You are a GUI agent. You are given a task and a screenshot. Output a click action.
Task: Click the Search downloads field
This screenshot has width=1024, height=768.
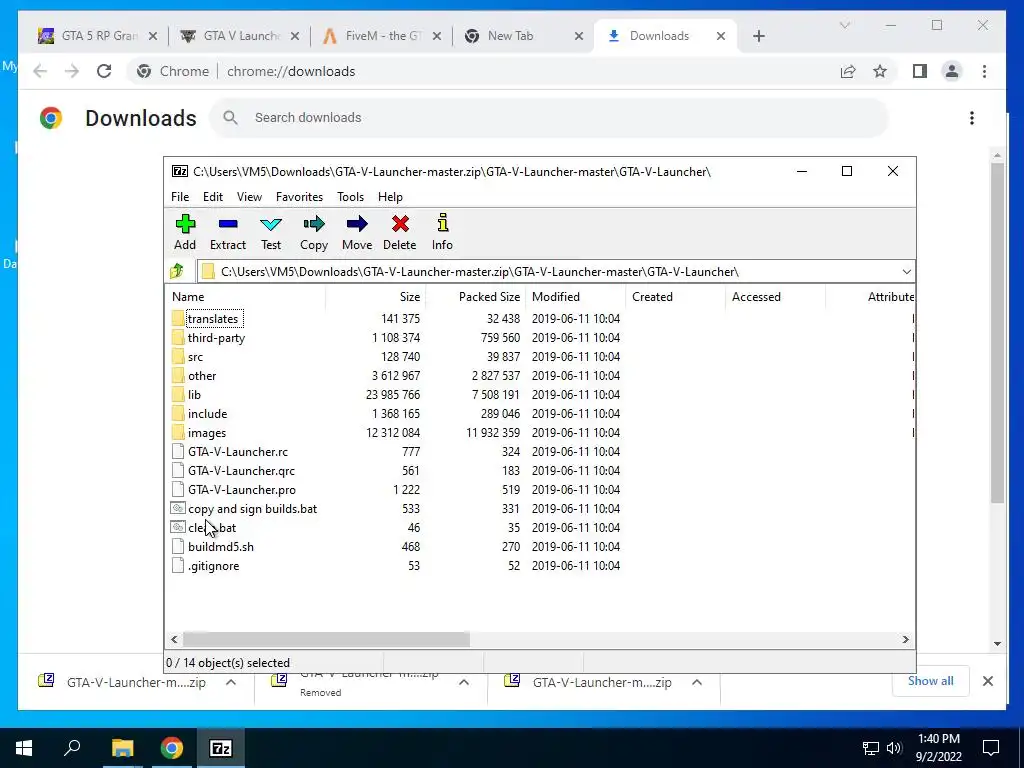tap(549, 118)
